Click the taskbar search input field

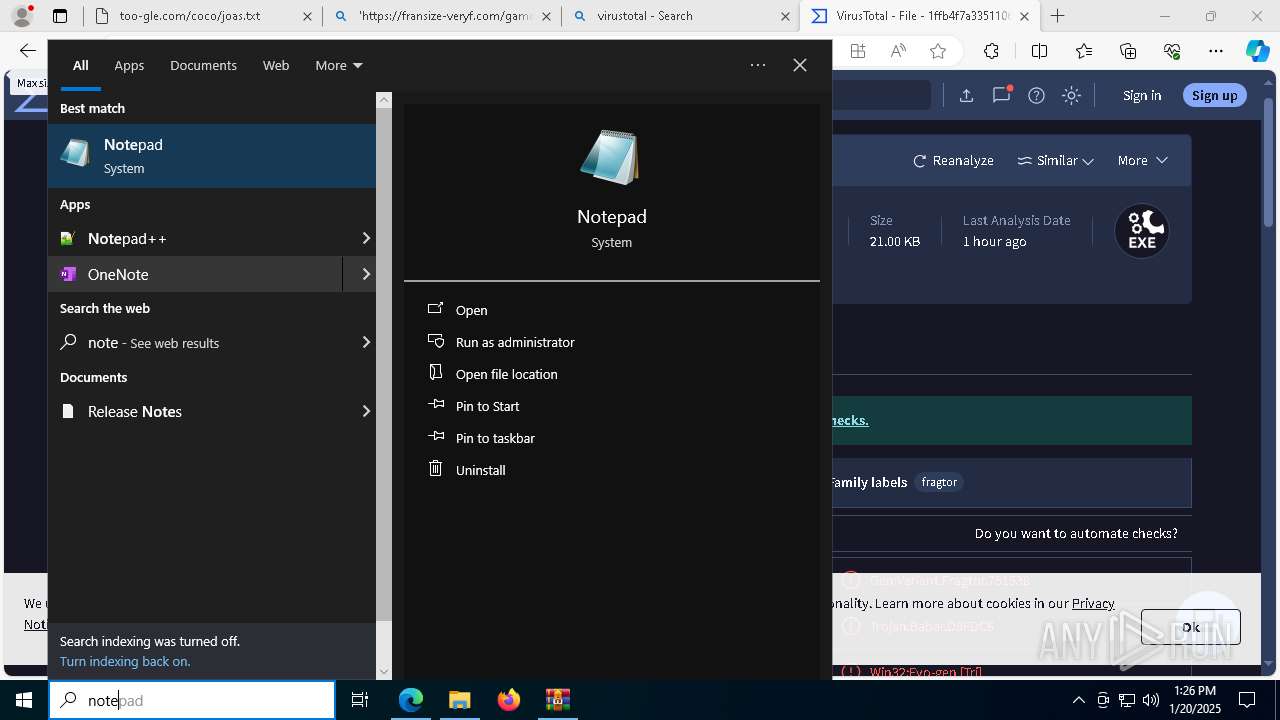192,700
